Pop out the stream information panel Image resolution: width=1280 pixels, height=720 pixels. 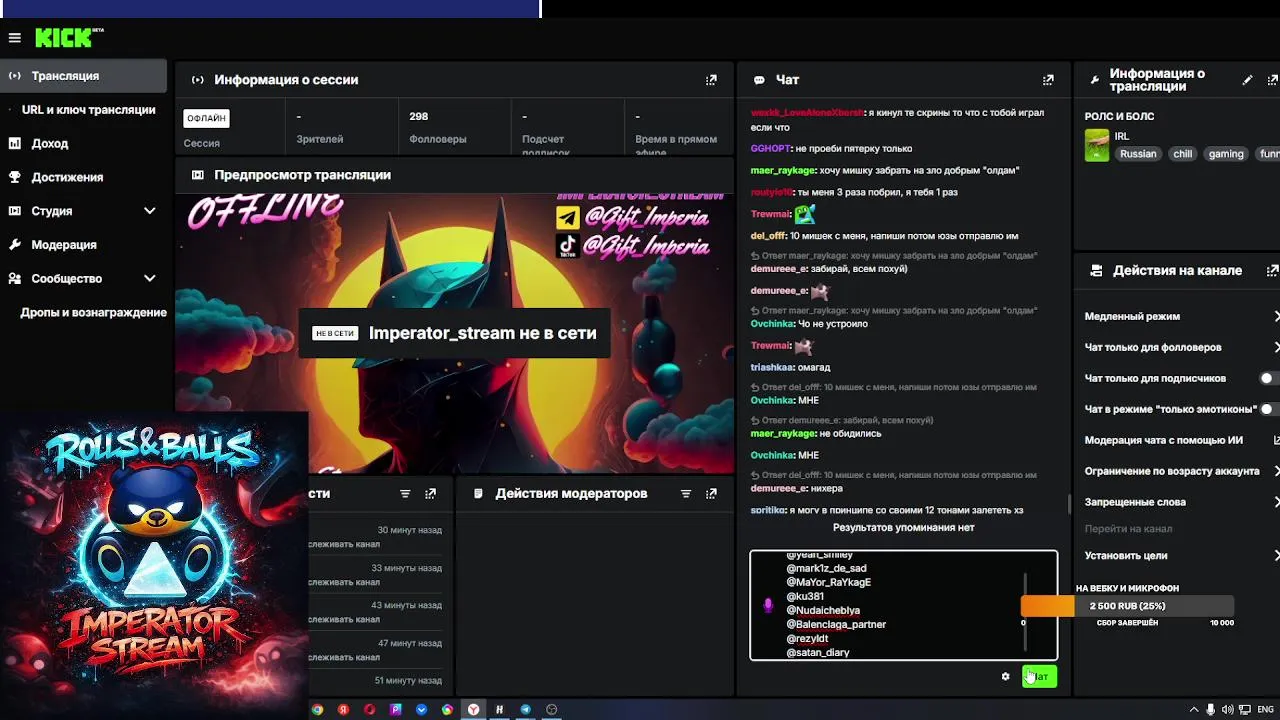(x=1273, y=80)
